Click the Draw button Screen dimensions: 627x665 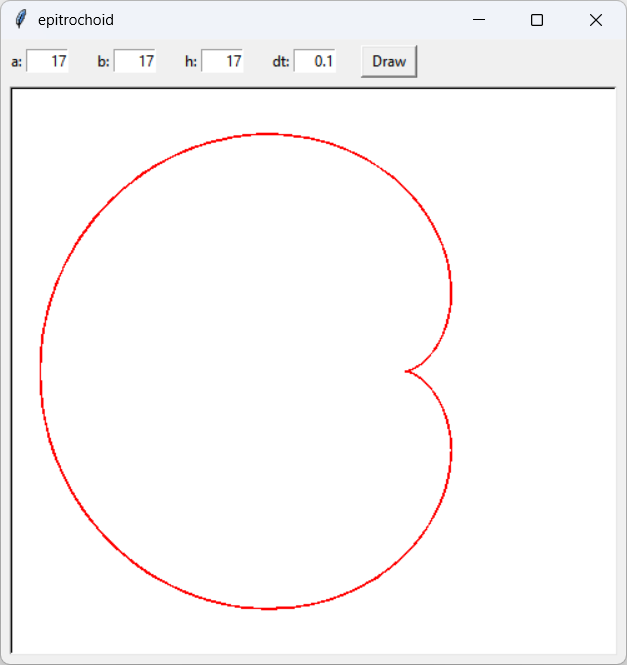click(389, 61)
